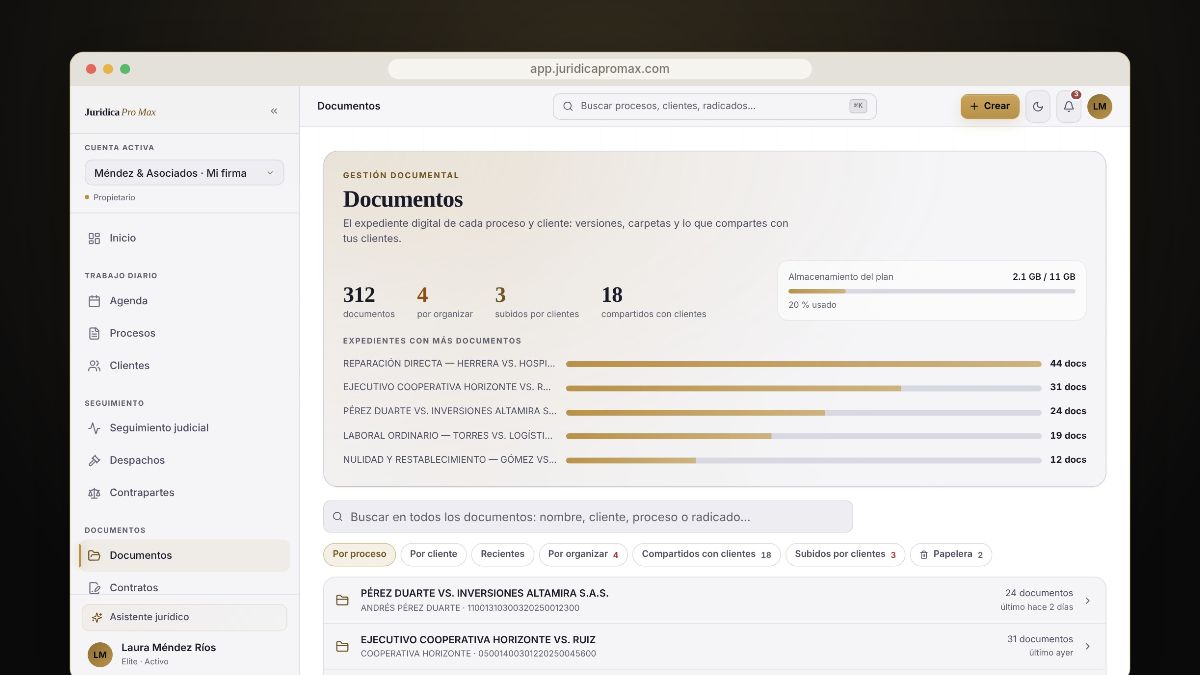Focus the global Buscar procesos search field
The height and width of the screenshot is (675, 1200).
point(714,106)
